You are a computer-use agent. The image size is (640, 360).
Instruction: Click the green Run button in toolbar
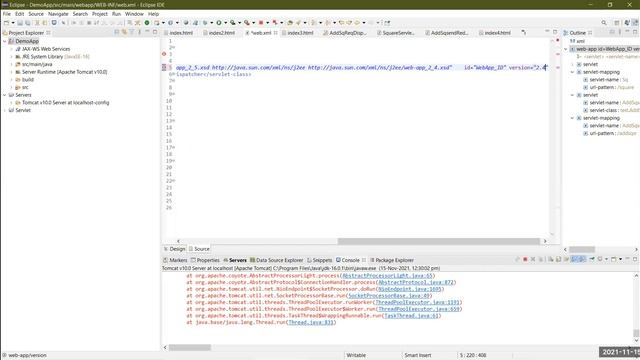(219, 23)
